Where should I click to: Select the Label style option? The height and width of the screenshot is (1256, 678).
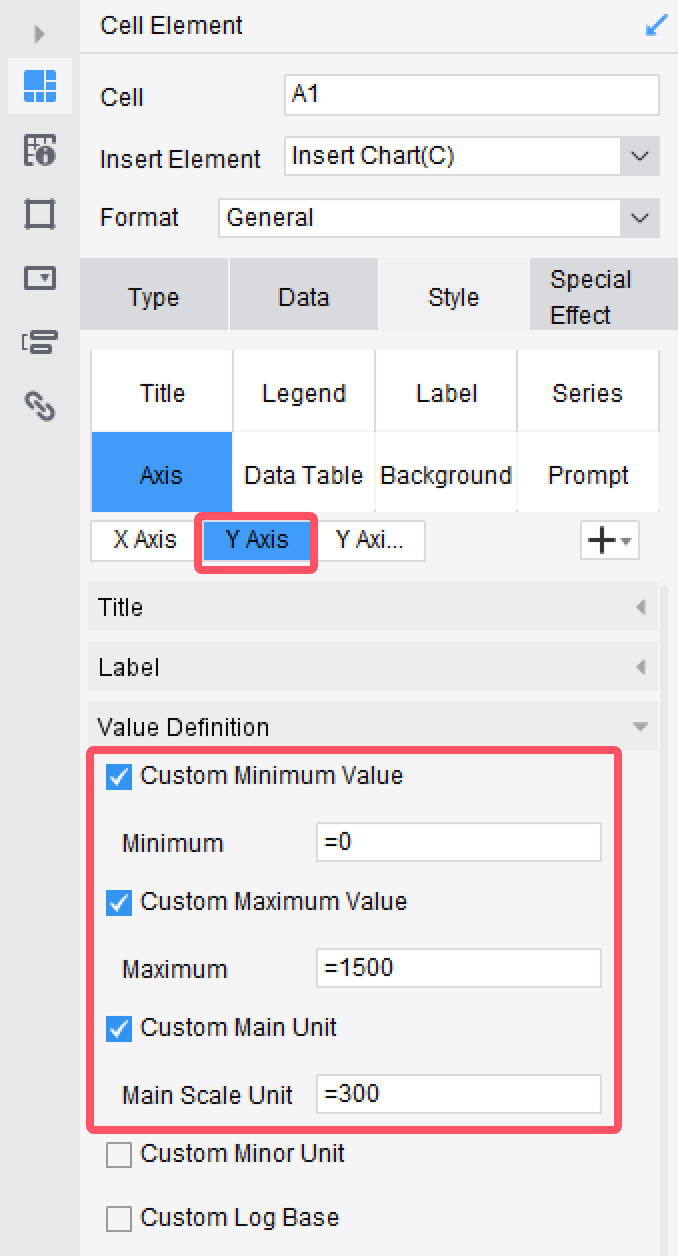pos(446,393)
